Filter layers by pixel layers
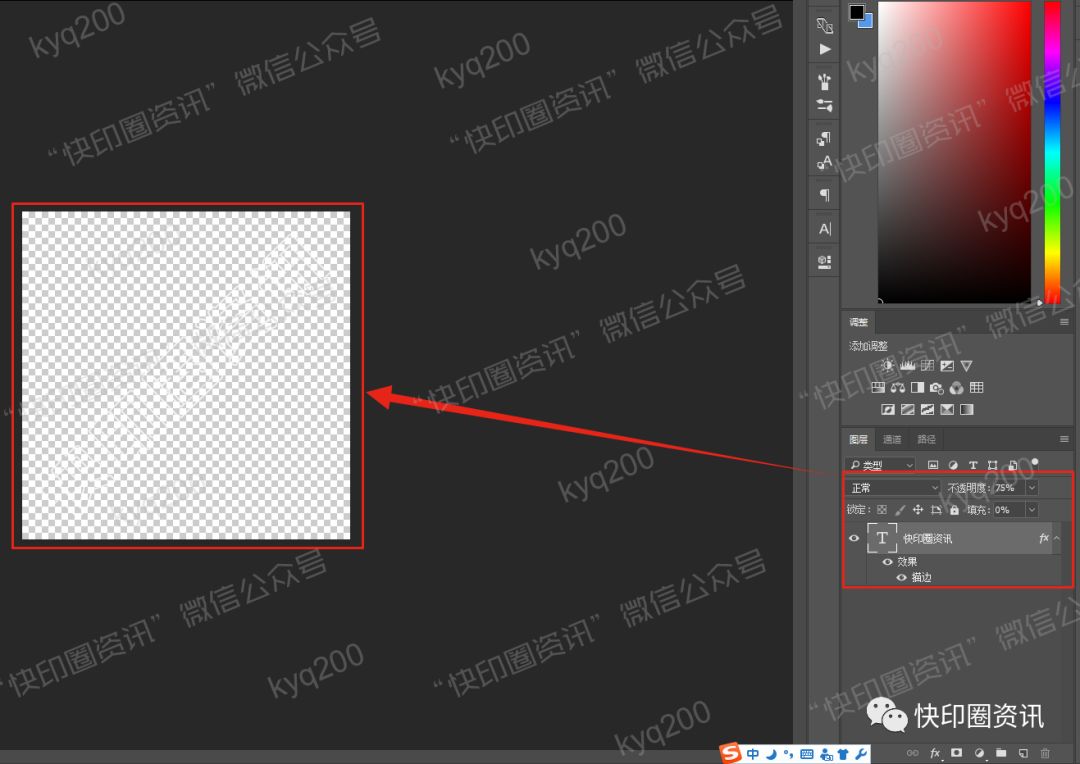Screen dimensions: 1080x764 [933, 465]
